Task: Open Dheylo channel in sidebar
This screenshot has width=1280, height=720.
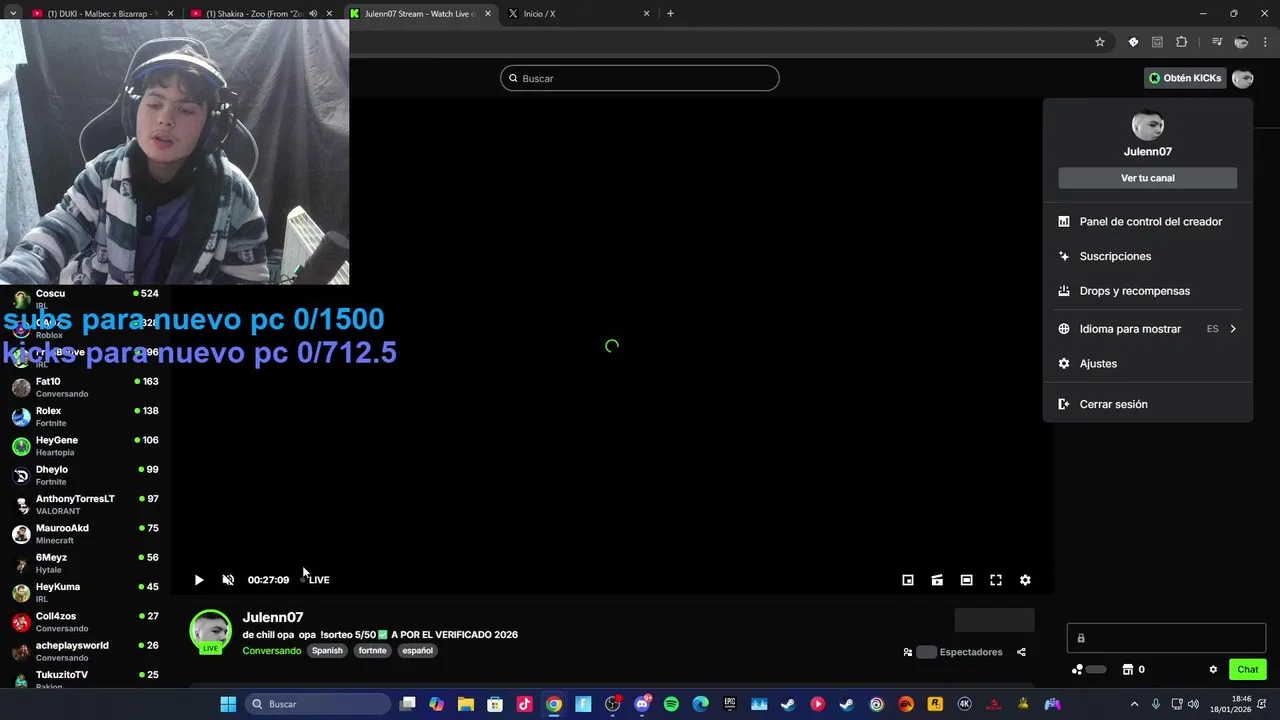Action: click(85, 475)
